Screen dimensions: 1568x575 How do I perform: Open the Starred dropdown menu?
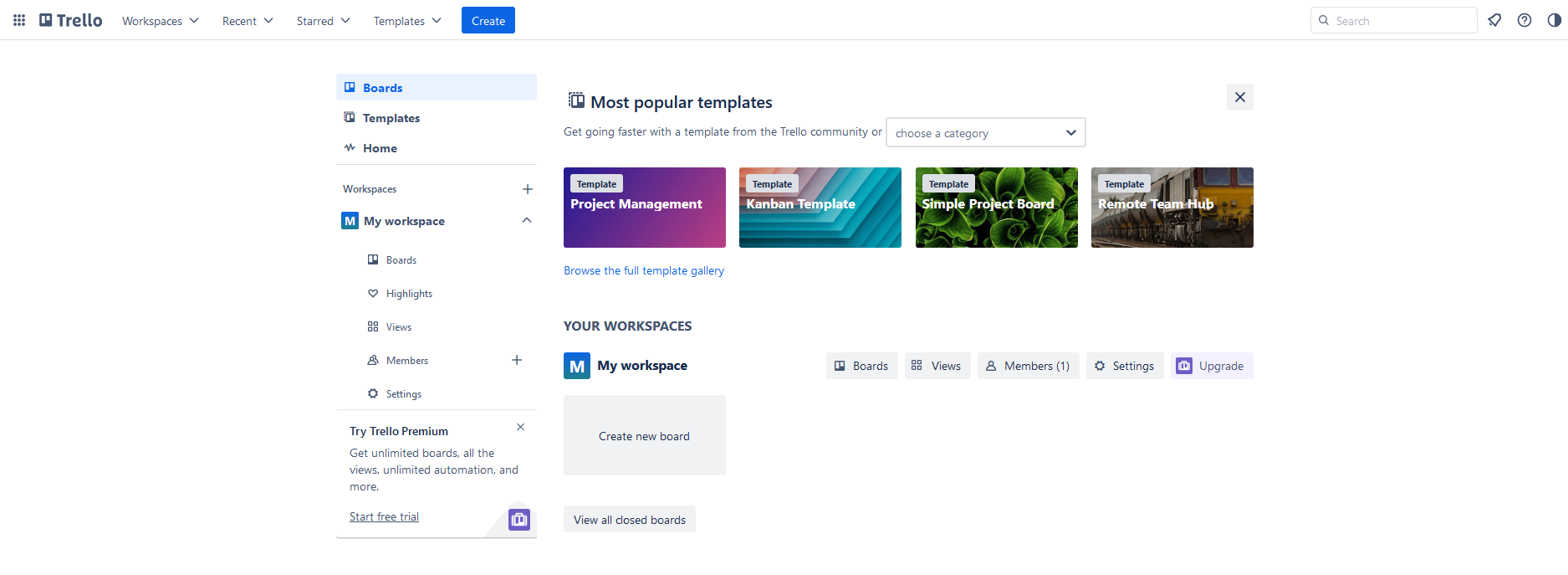tap(324, 20)
